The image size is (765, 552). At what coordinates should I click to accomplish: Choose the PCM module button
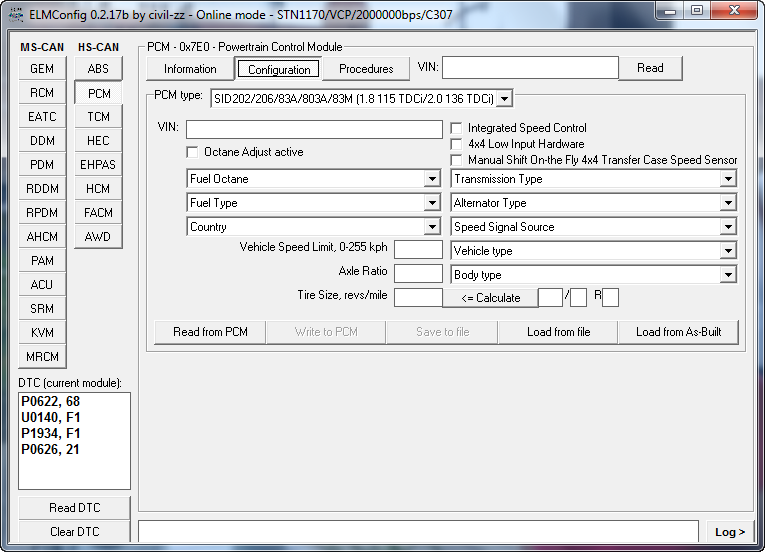pos(98,93)
